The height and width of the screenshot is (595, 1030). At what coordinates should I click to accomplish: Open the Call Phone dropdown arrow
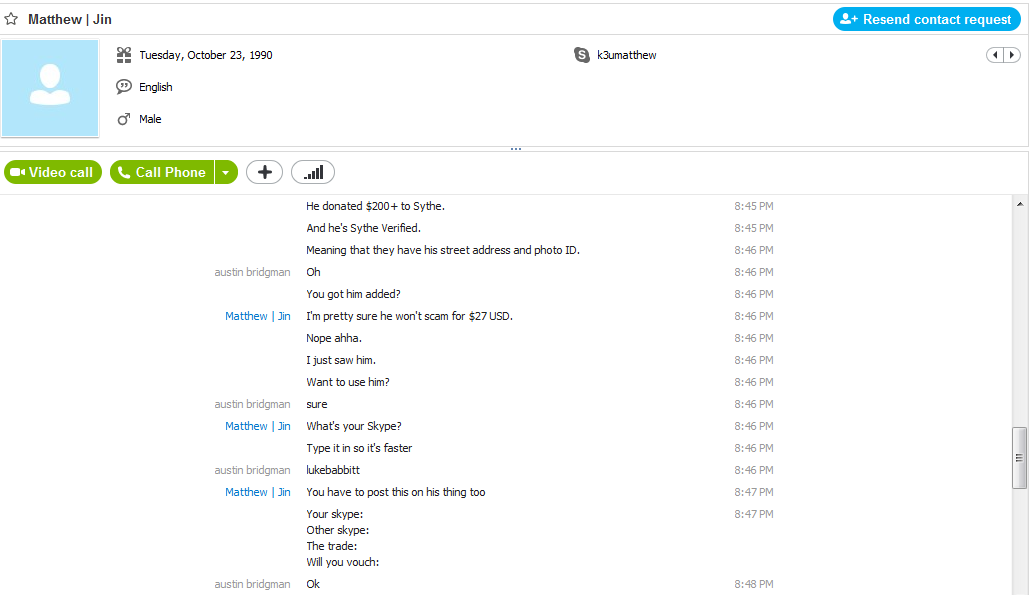point(226,172)
